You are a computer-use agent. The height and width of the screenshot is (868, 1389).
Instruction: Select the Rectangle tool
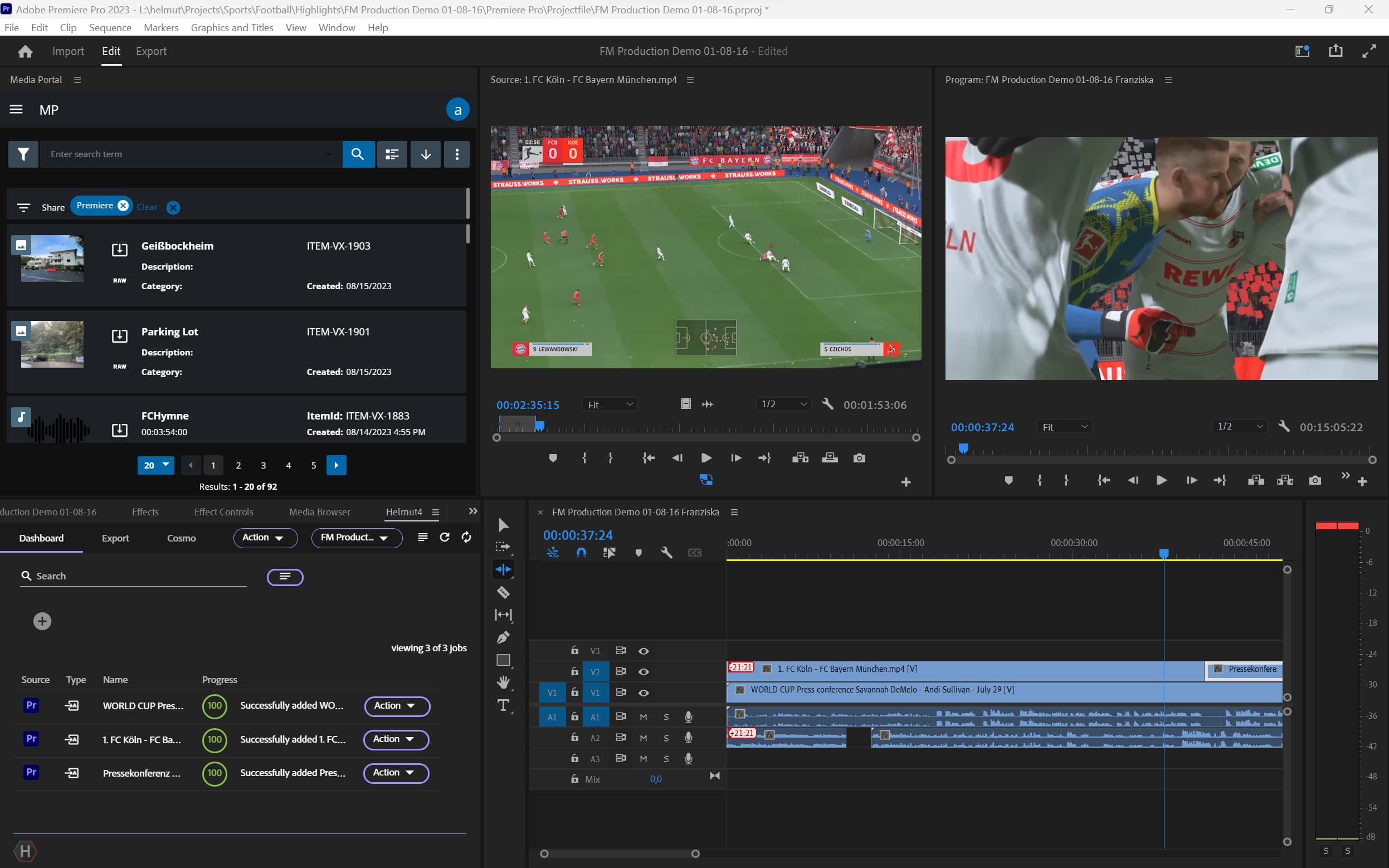pyautogui.click(x=503, y=660)
